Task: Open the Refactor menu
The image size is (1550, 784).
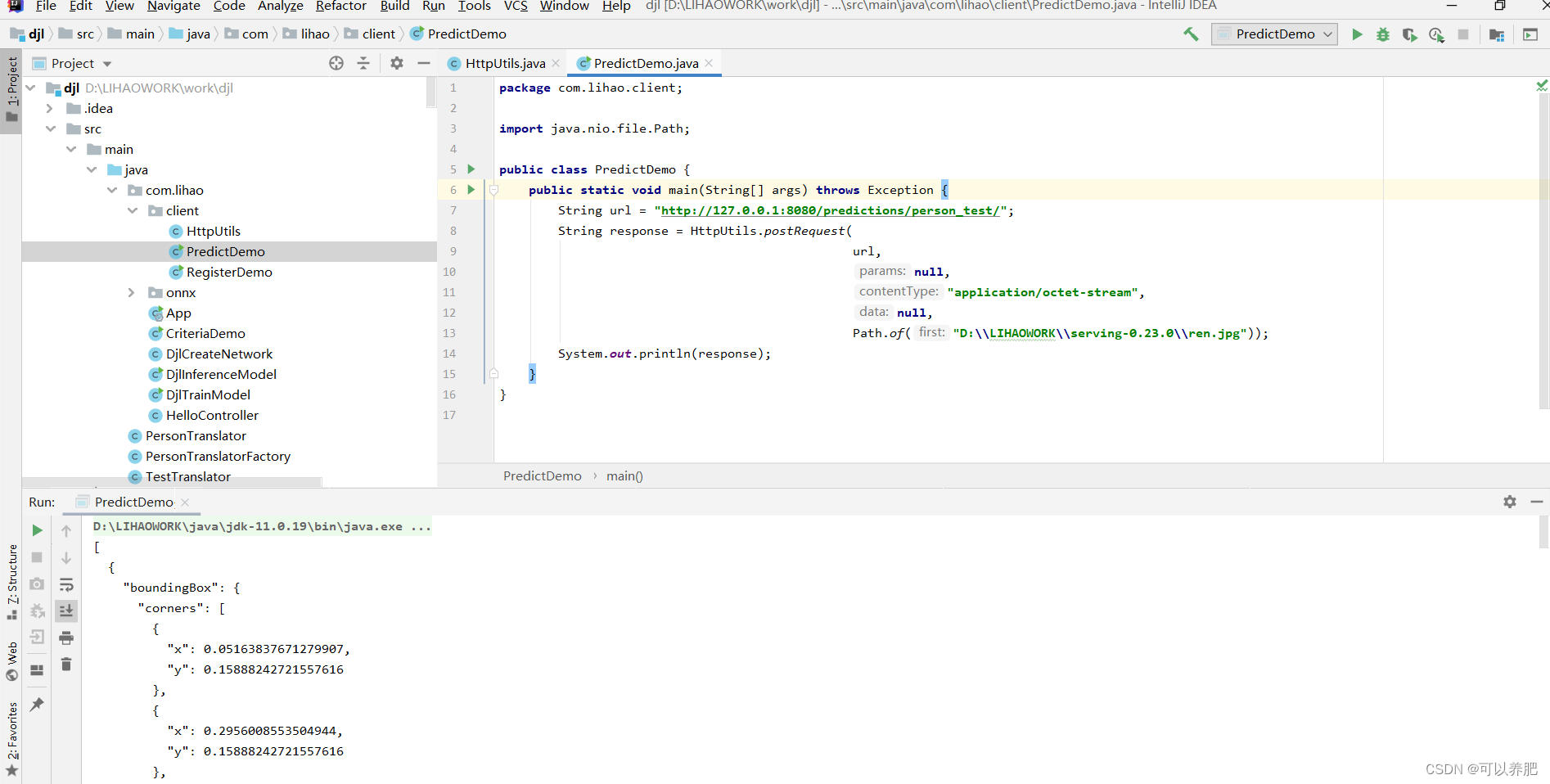Action: tap(340, 6)
